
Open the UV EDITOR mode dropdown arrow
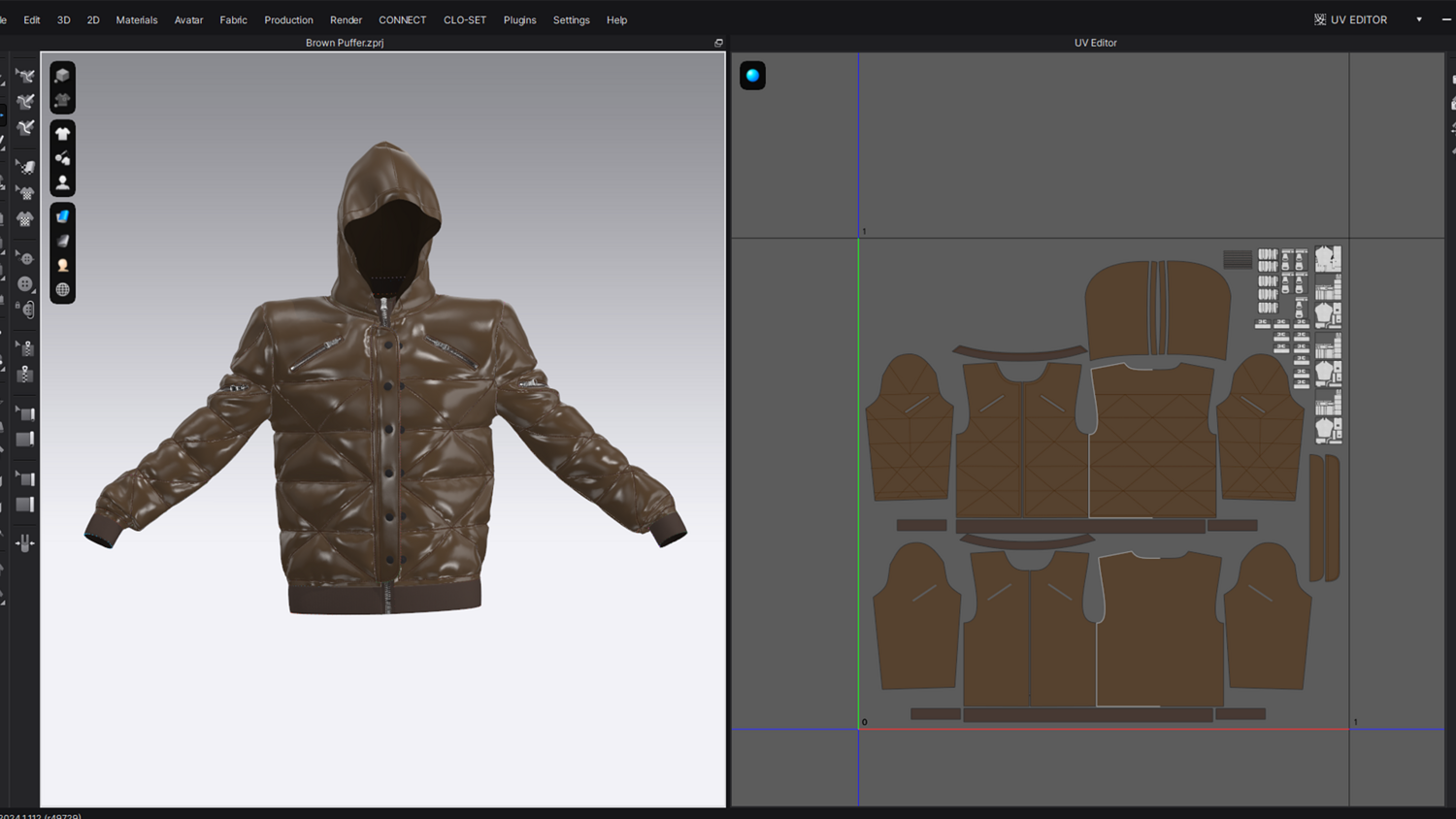(x=1418, y=19)
